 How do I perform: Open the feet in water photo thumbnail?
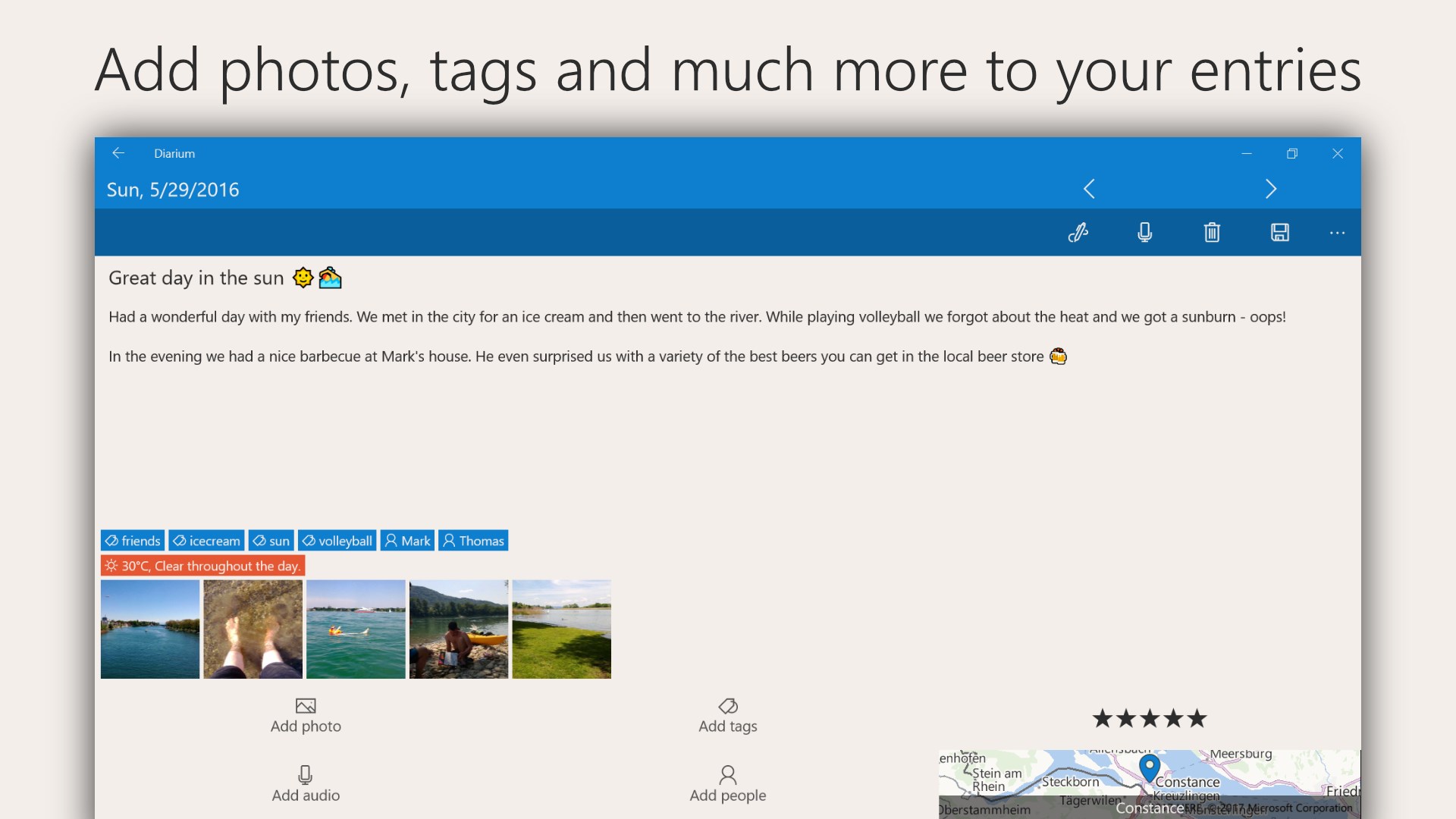click(253, 629)
